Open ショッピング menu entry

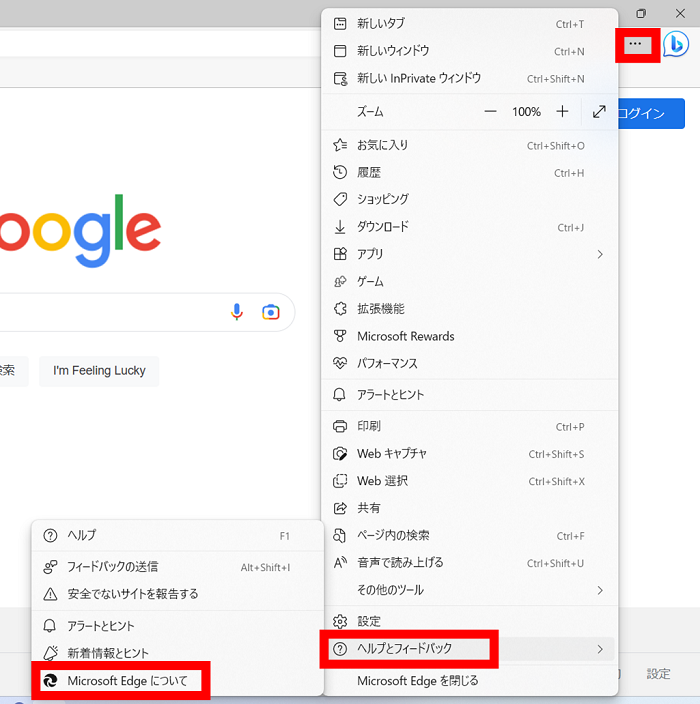[470, 199]
